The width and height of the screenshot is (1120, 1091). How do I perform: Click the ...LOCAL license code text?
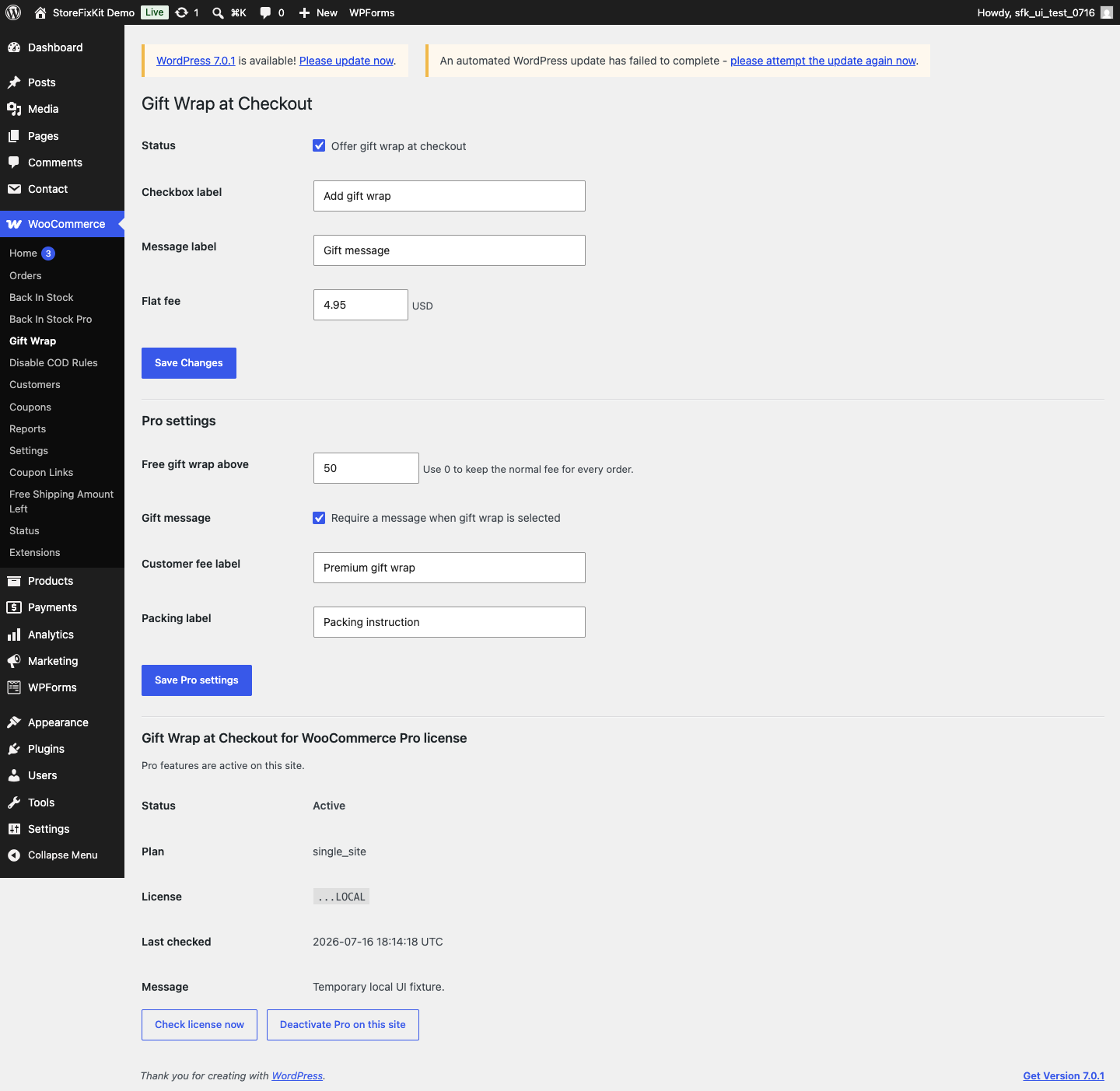pyautogui.click(x=341, y=897)
